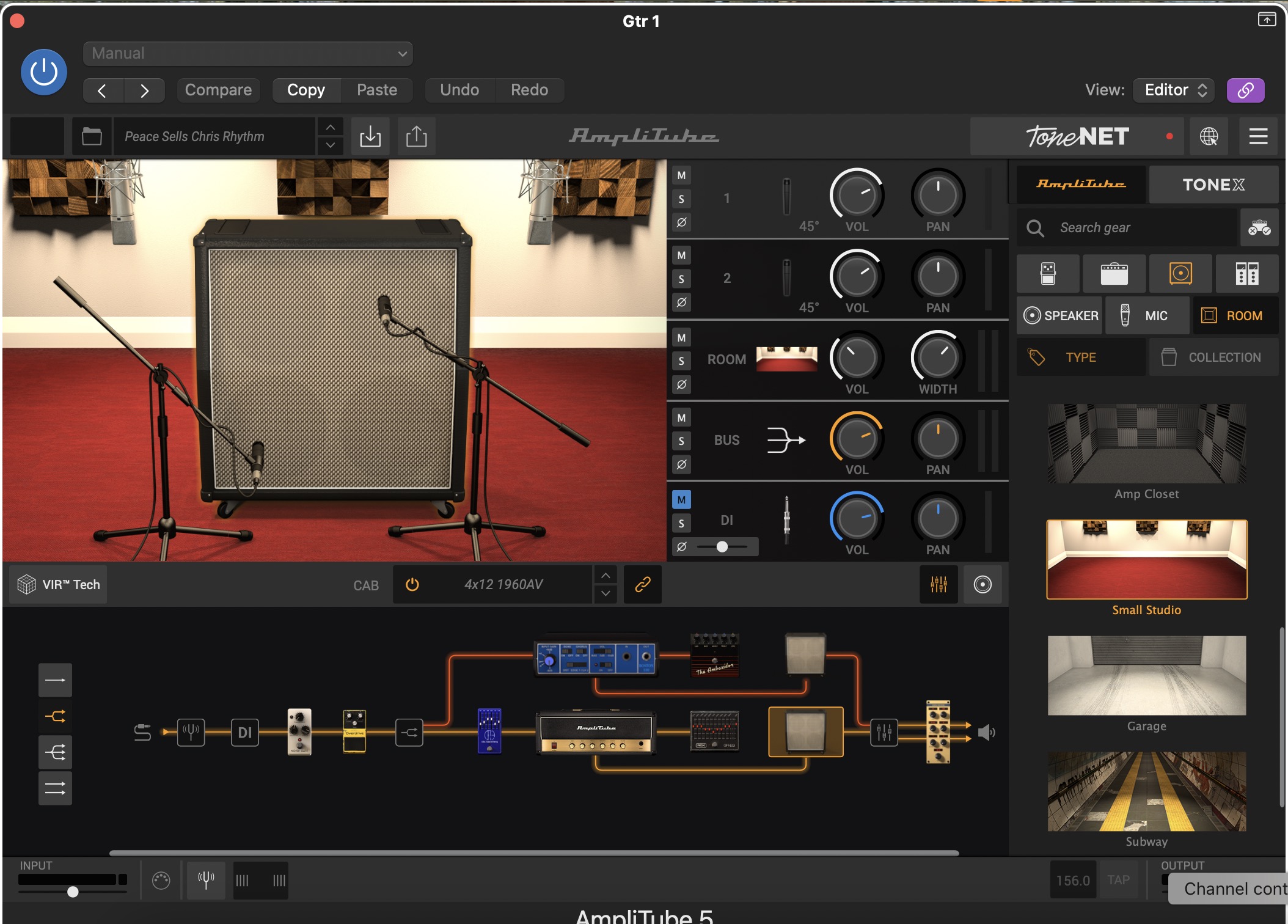Open the hamburger main menu
The width and height of the screenshot is (1288, 924).
[x=1258, y=136]
